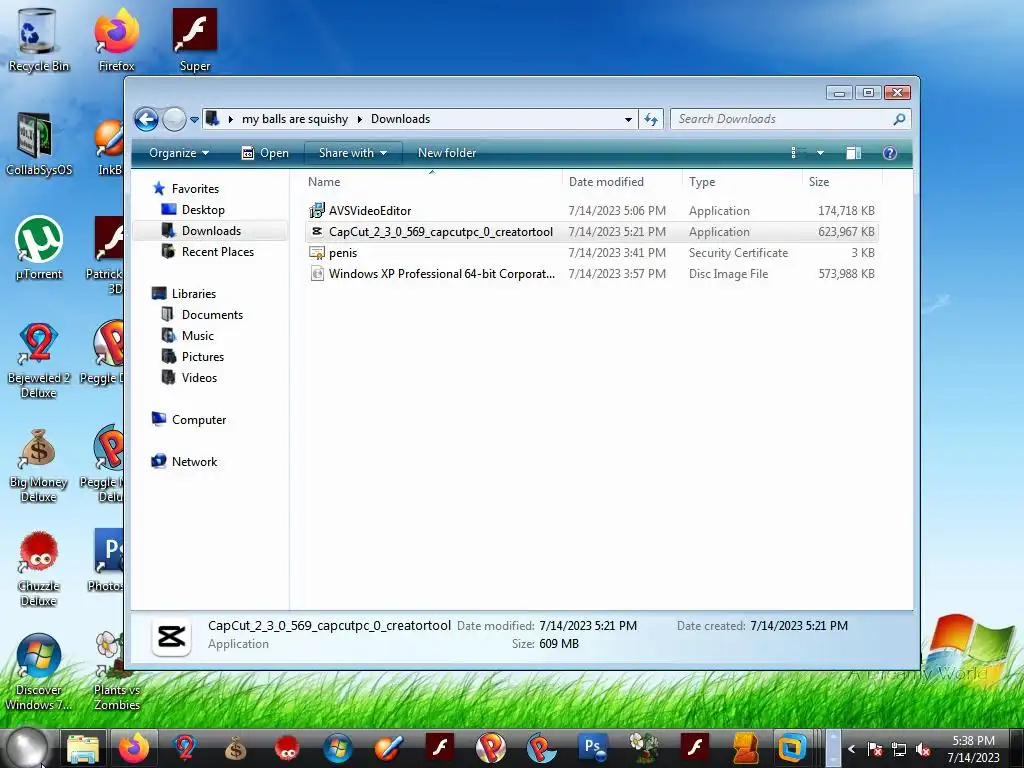
Task: Expand arrow after 'my balls are squishy'
Action: [x=359, y=119]
